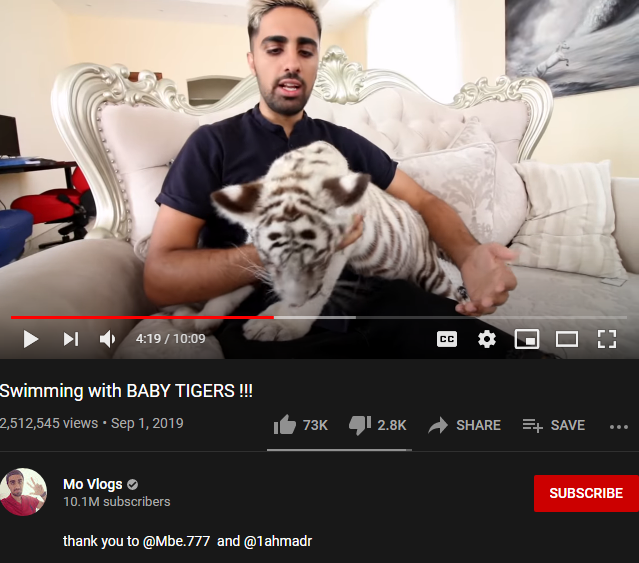
Task: Seek on the red video progress bar
Action: click(x=319, y=317)
